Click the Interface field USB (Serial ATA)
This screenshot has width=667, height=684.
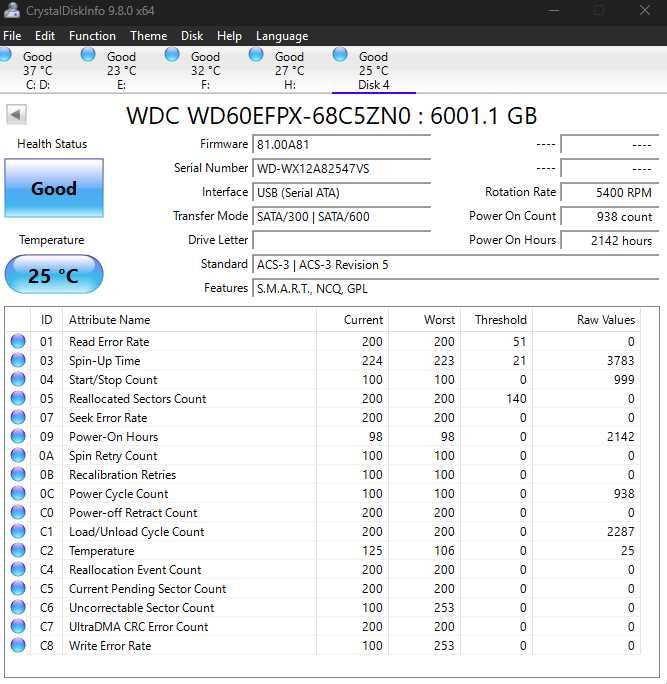tap(342, 192)
